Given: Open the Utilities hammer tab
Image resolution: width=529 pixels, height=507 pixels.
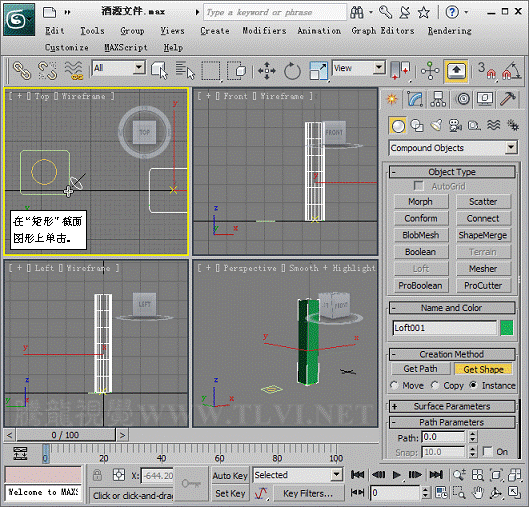Looking at the screenshot, I should 507,99.
